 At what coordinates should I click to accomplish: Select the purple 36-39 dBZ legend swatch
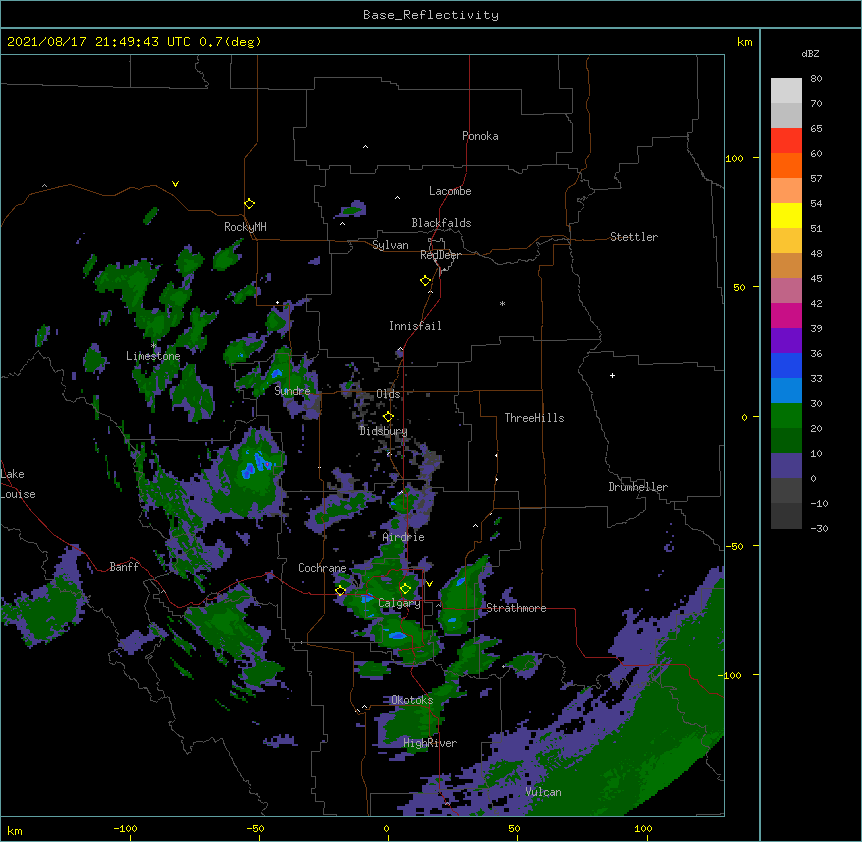coord(786,340)
